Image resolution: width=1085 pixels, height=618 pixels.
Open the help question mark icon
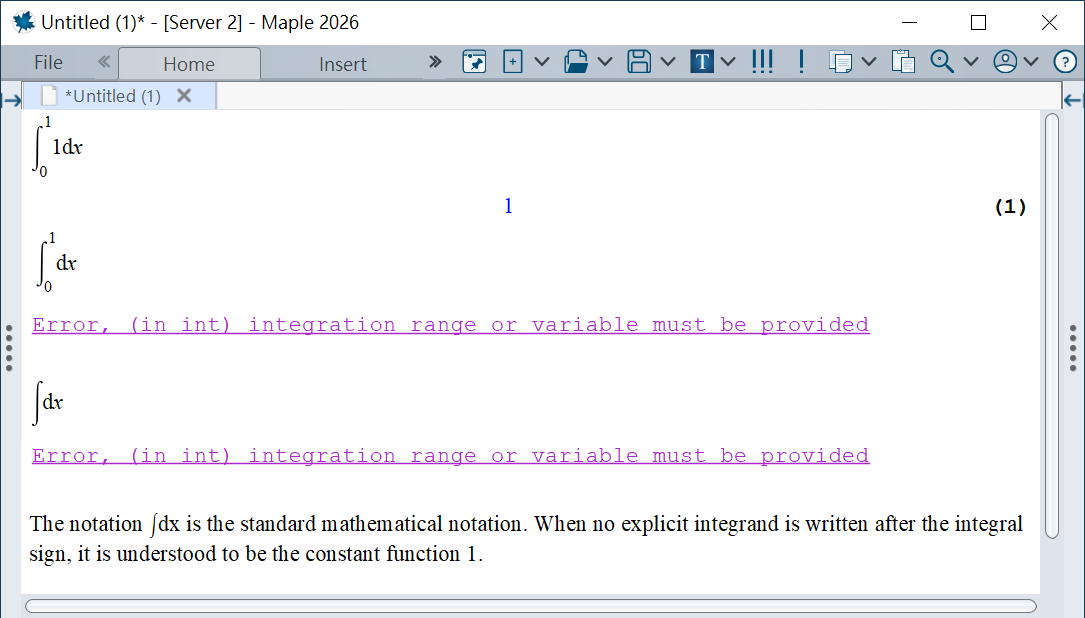coord(1065,62)
